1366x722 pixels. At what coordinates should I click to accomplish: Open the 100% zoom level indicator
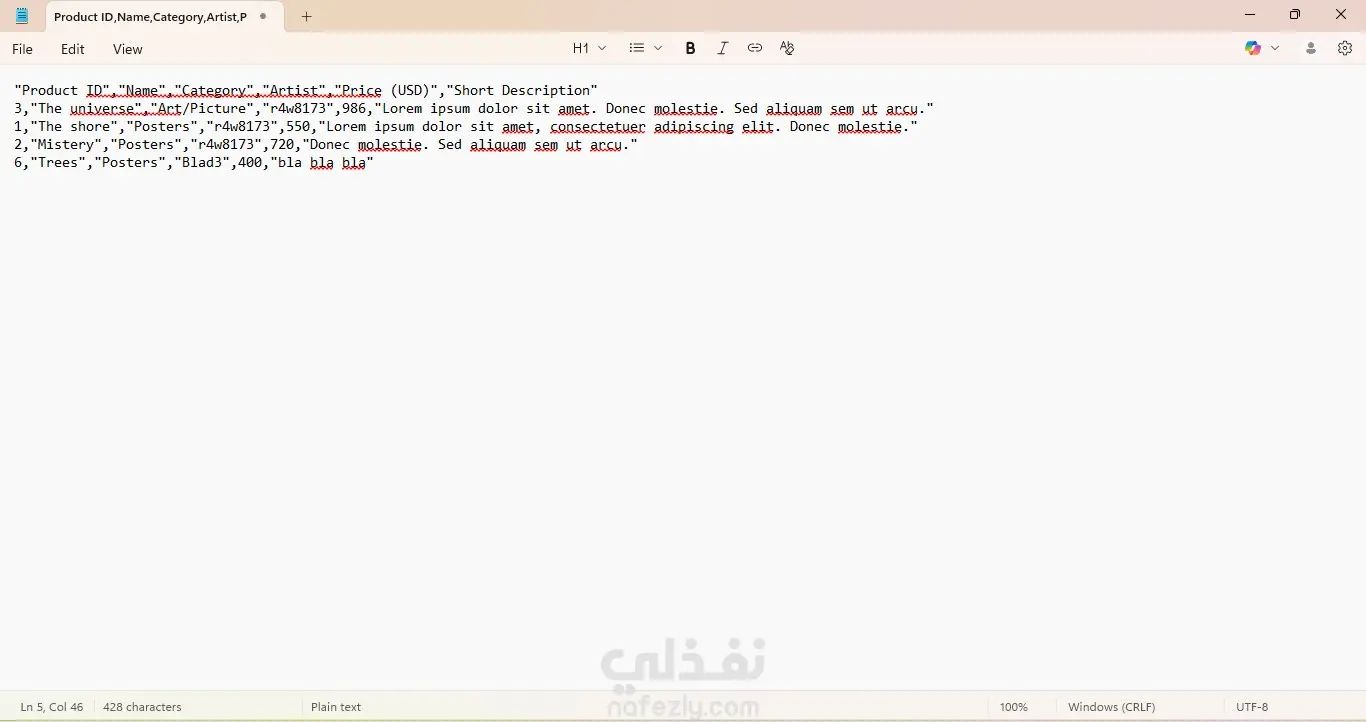click(1013, 707)
